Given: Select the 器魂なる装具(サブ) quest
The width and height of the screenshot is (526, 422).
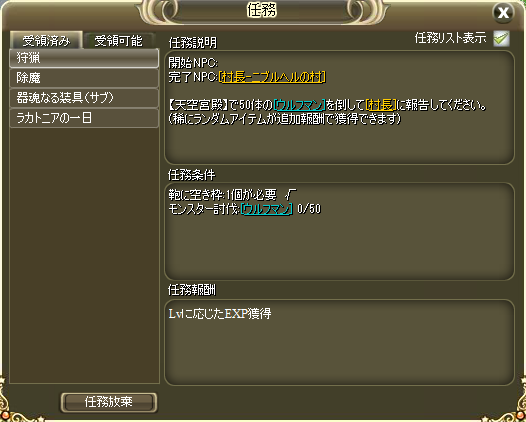Looking at the screenshot, I should 84,98.
